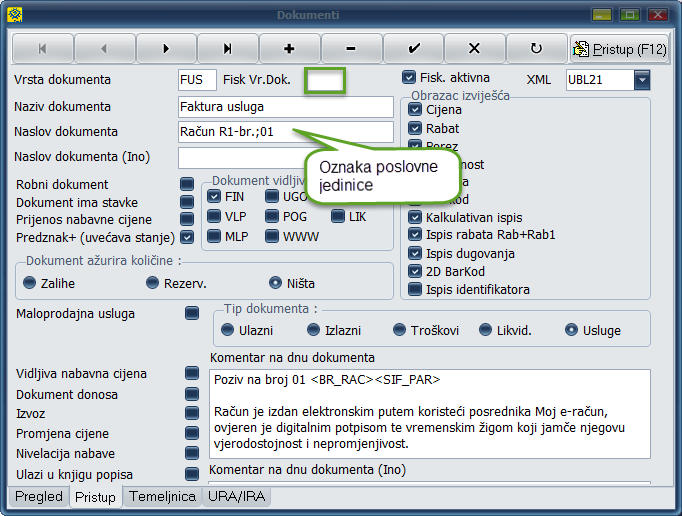
Task: Go to the first record navigation arrow
Action: click(x=42, y=48)
